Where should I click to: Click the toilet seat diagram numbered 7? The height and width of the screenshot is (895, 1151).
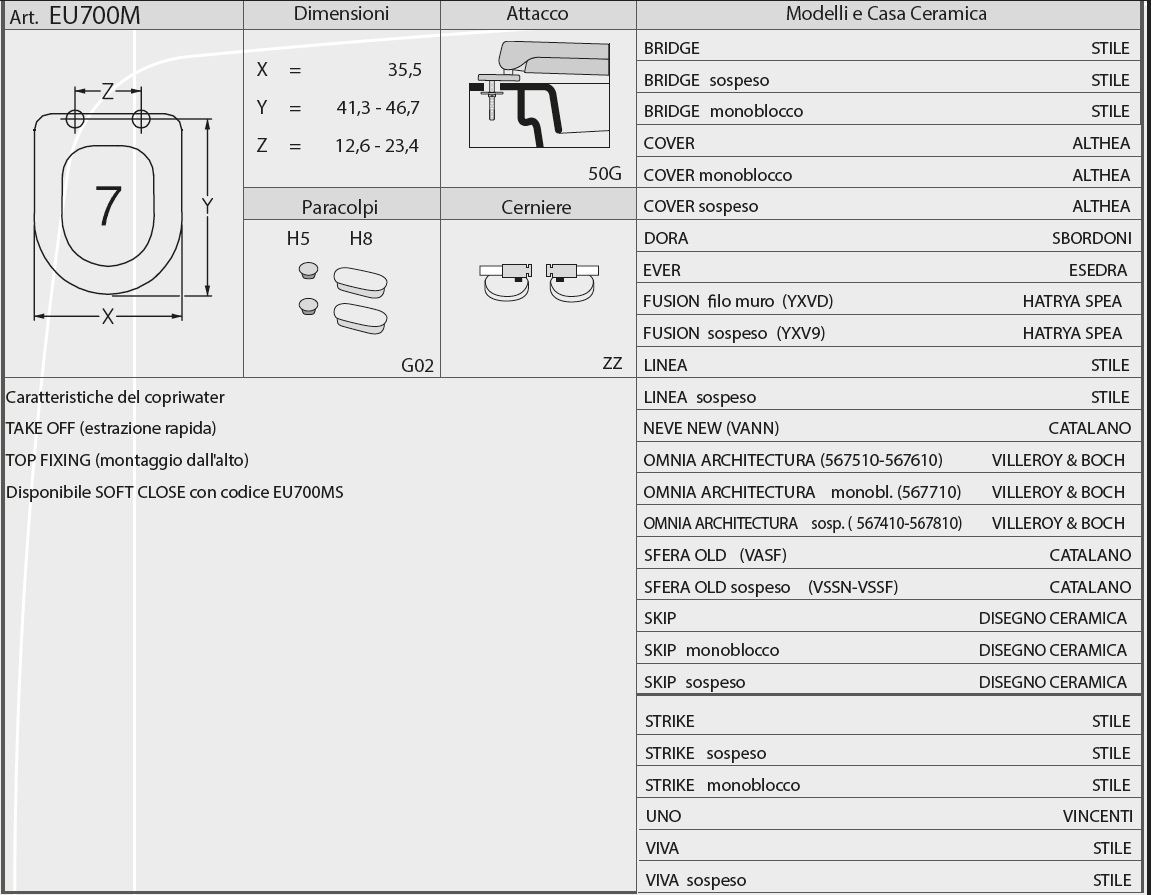pos(108,207)
